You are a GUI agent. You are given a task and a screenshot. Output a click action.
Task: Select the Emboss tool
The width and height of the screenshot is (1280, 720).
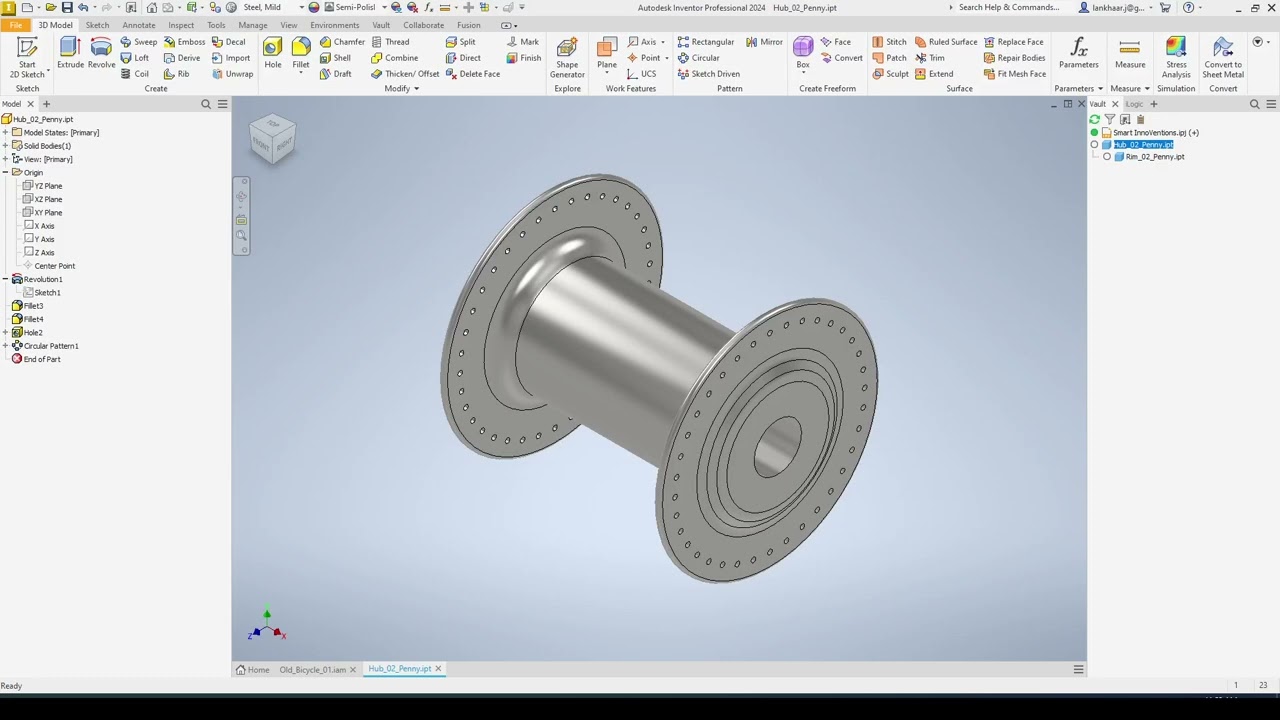pyautogui.click(x=184, y=42)
